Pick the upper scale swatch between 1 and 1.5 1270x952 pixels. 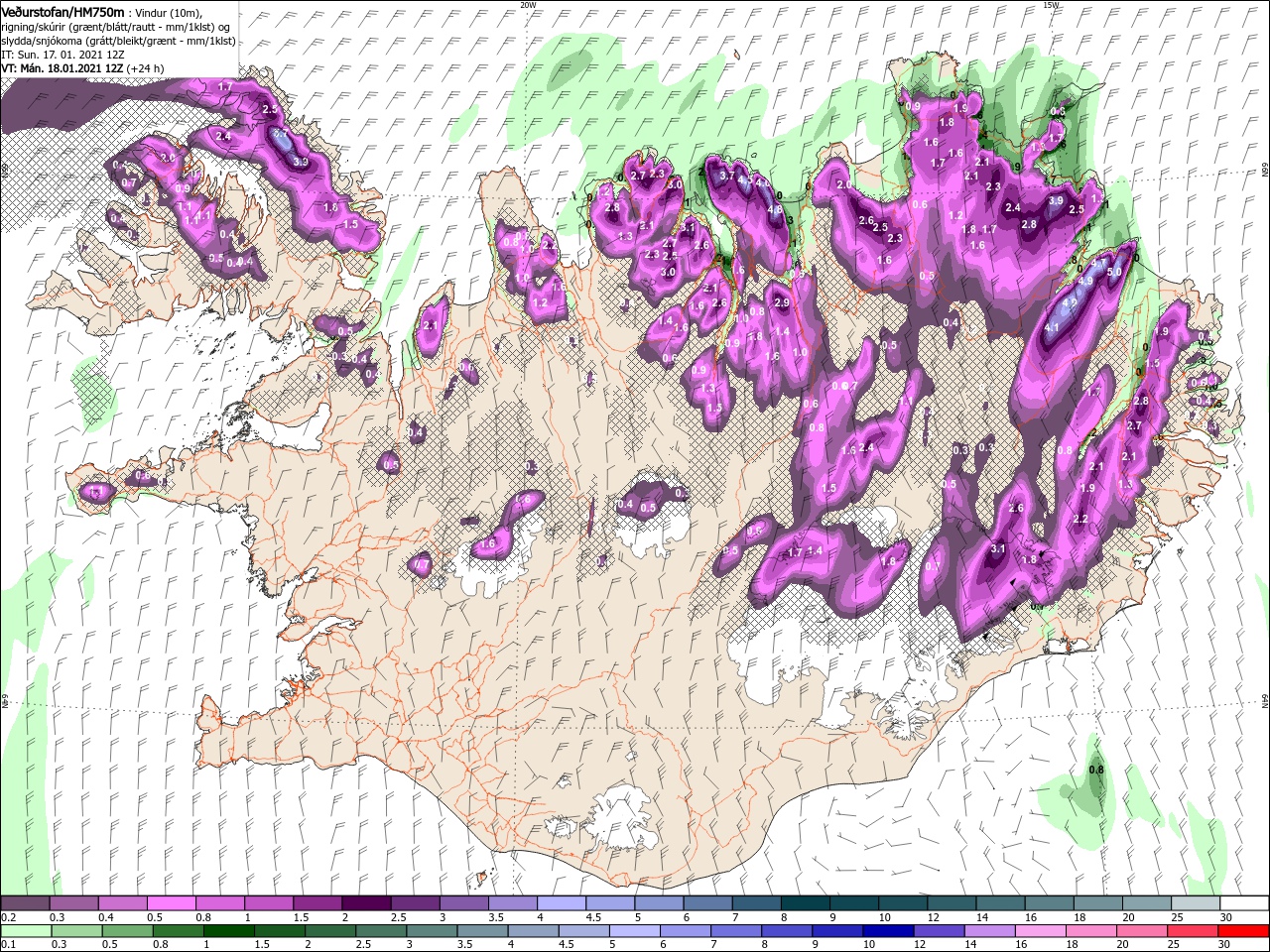[x=270, y=903]
